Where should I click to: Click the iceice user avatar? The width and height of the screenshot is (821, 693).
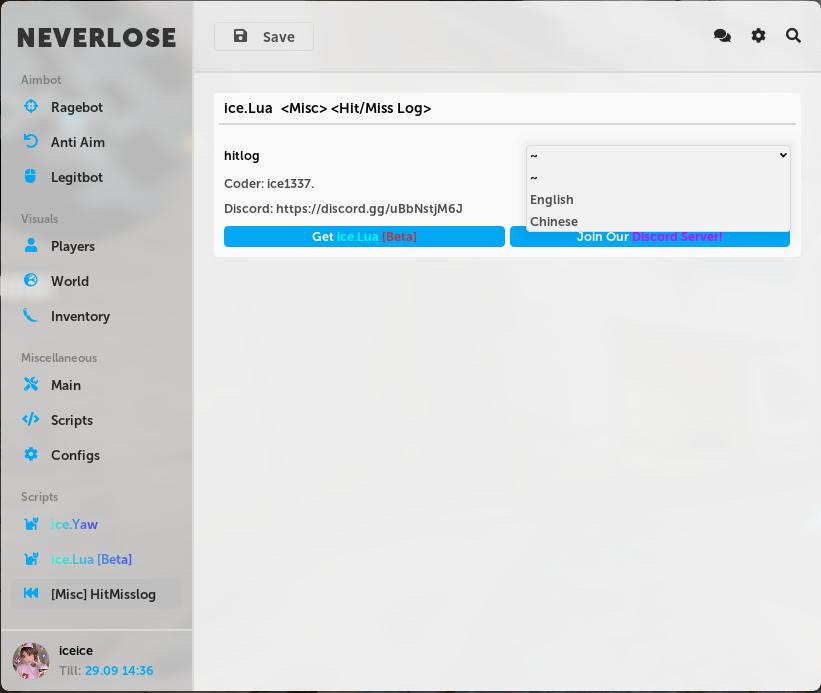31,661
